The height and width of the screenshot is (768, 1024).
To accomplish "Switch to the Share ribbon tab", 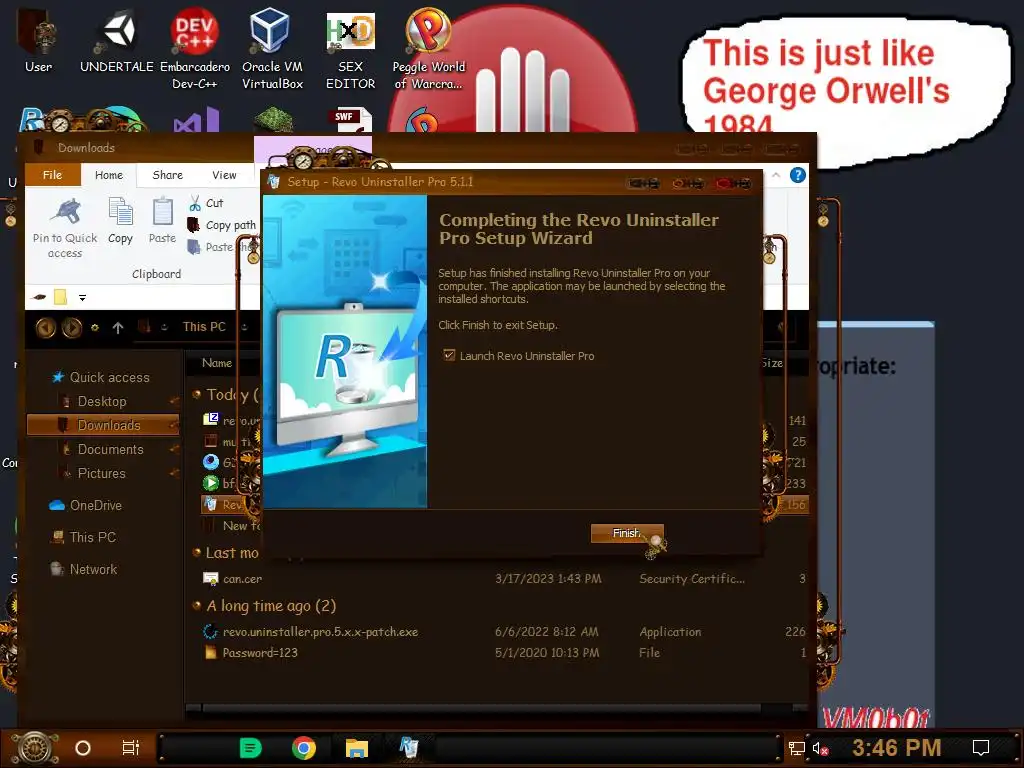I will click(x=168, y=175).
